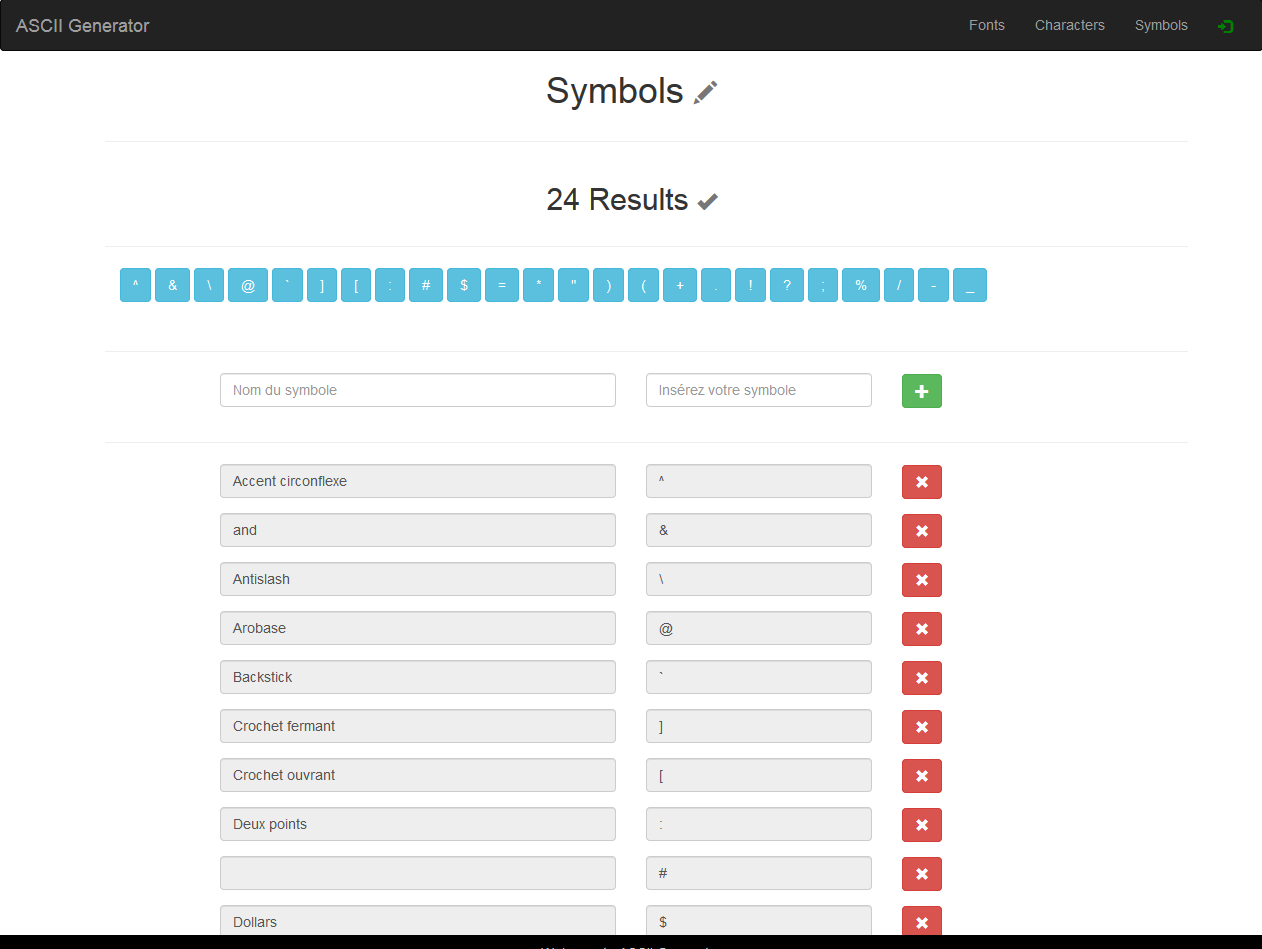Click the Accent circonflexe name field

(418, 481)
